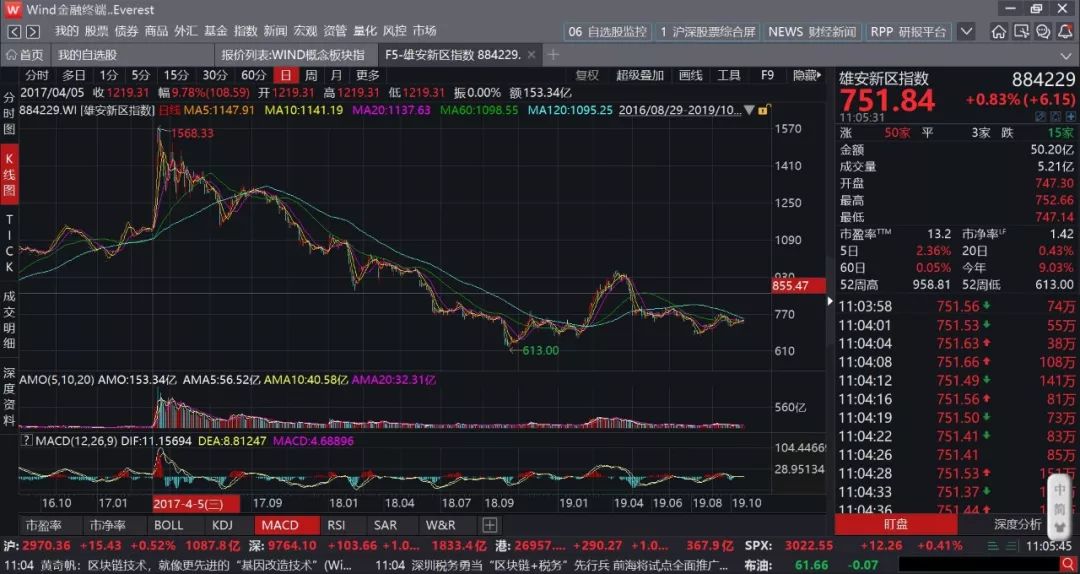This screenshot has width=1080, height=574.
Task: Select the 深度资料 vertical sidebar tab
Action: [x=9, y=396]
